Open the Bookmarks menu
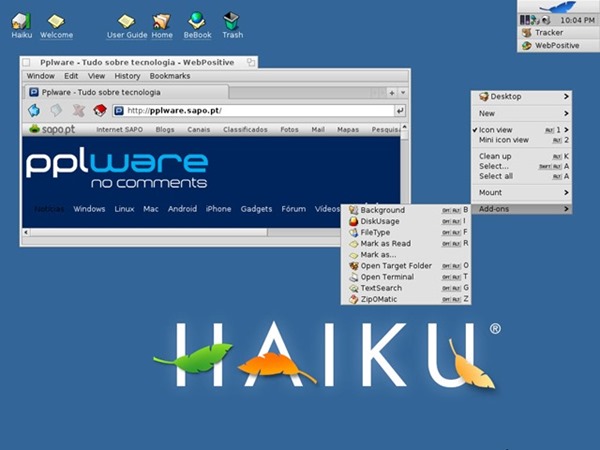 [x=170, y=76]
